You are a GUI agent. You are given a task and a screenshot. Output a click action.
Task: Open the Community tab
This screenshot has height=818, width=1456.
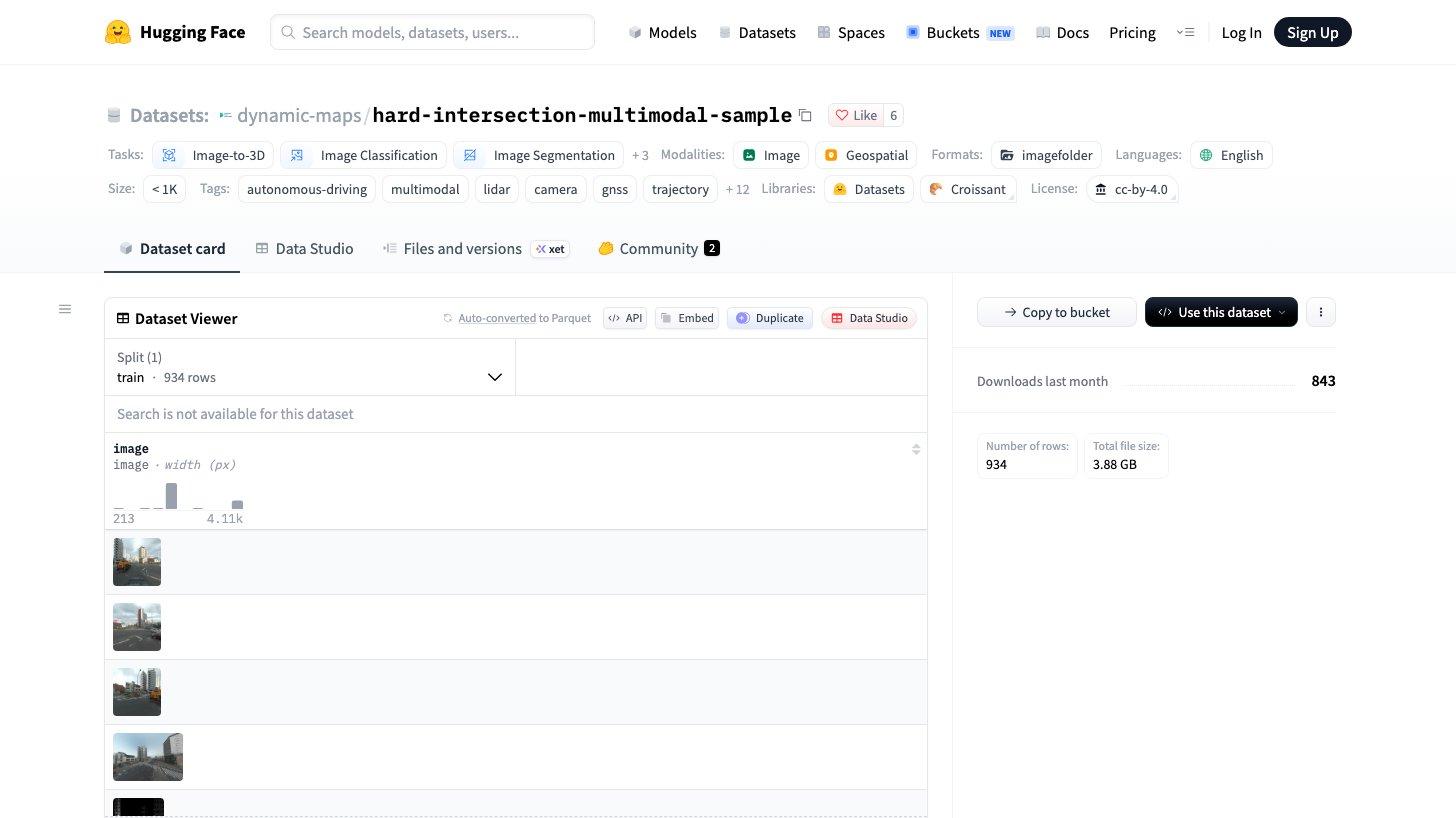[x=659, y=248]
